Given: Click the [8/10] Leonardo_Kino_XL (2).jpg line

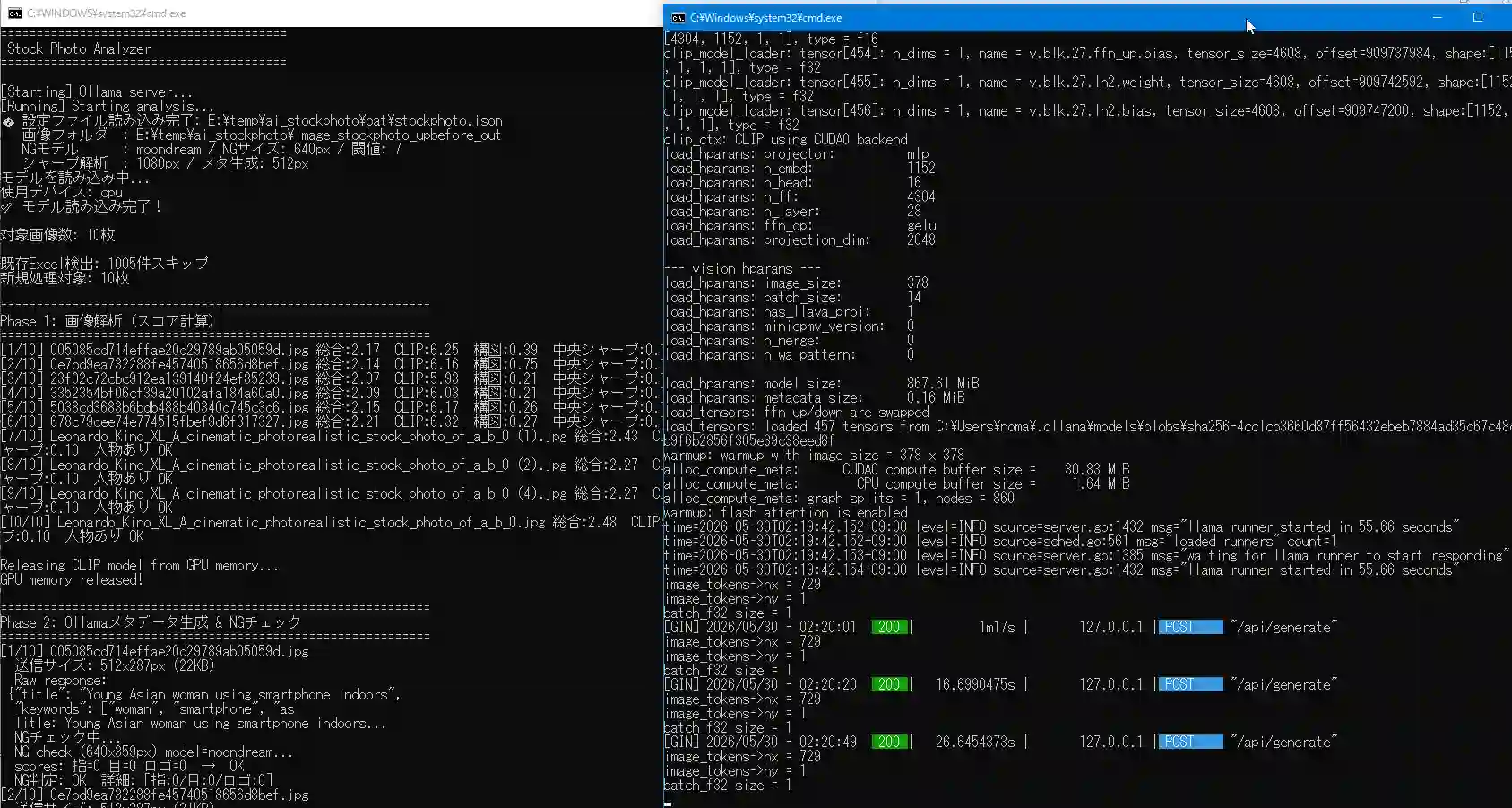Looking at the screenshot, I should pyautogui.click(x=330, y=465).
